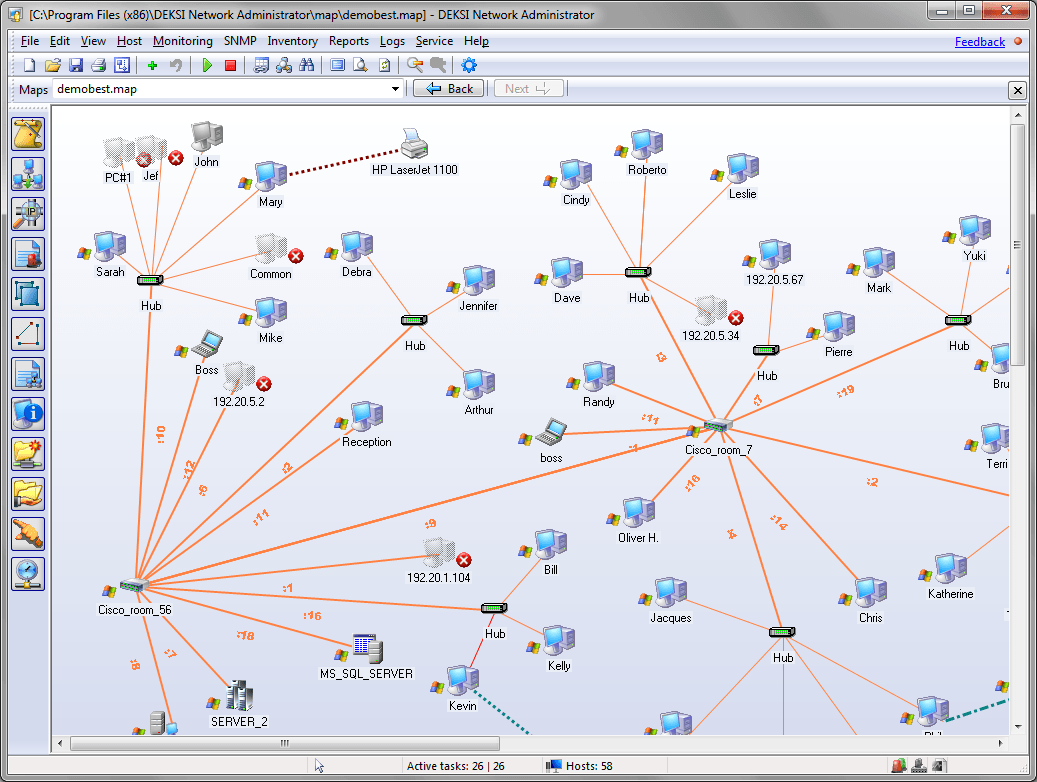Start monitoring with the green play button

[x=207, y=65]
